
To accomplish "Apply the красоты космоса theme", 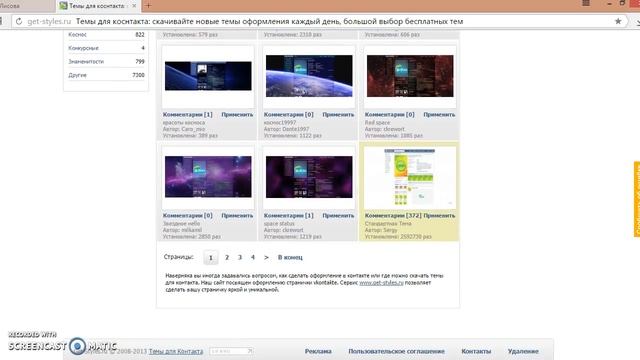I will click(237, 115).
